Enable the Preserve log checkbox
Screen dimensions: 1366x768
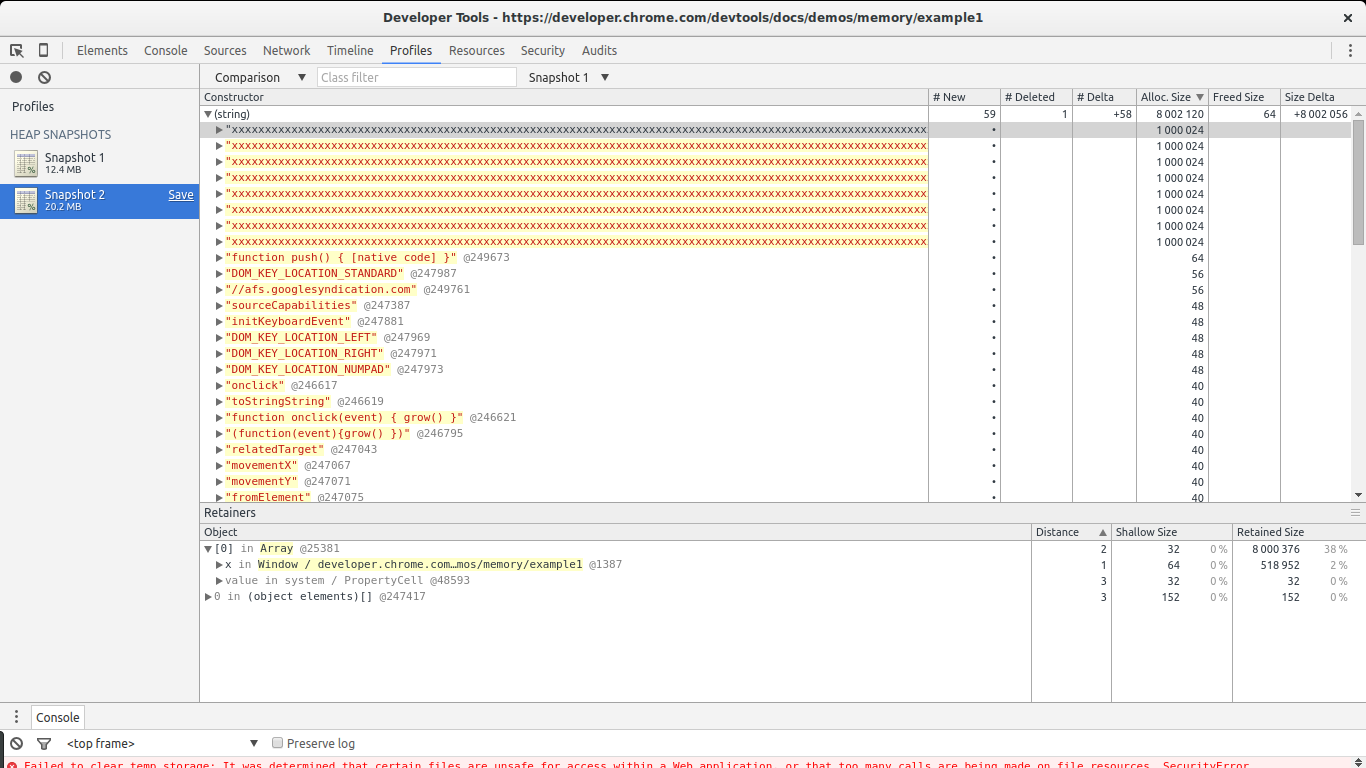[278, 743]
